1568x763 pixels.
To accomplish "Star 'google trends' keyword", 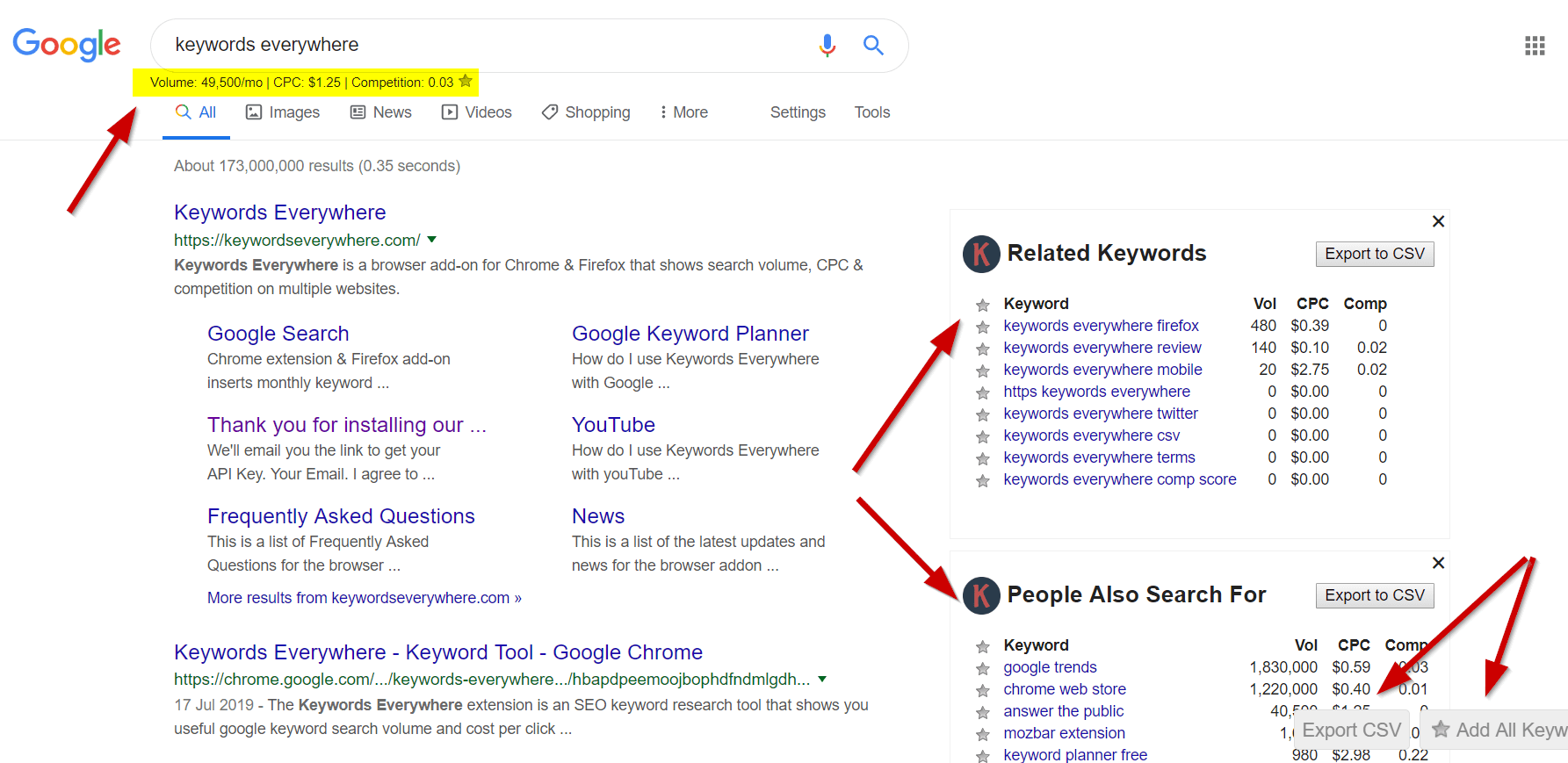I will pyautogui.click(x=983, y=668).
